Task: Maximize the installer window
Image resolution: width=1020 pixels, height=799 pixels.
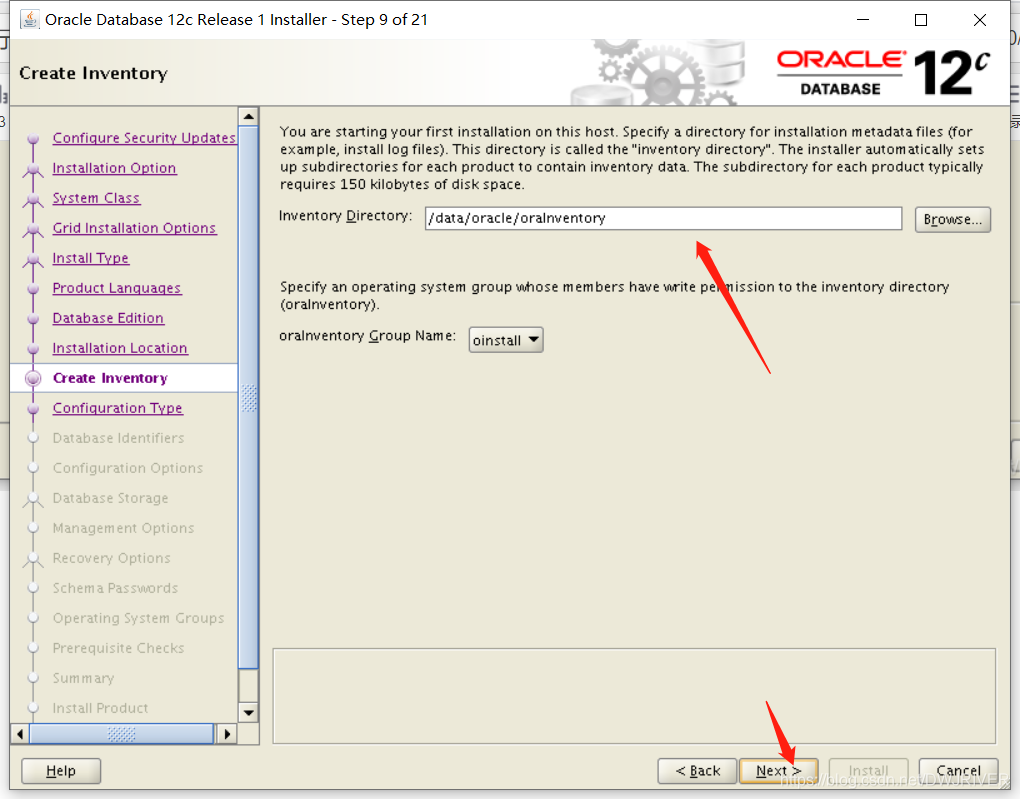Action: [921, 20]
